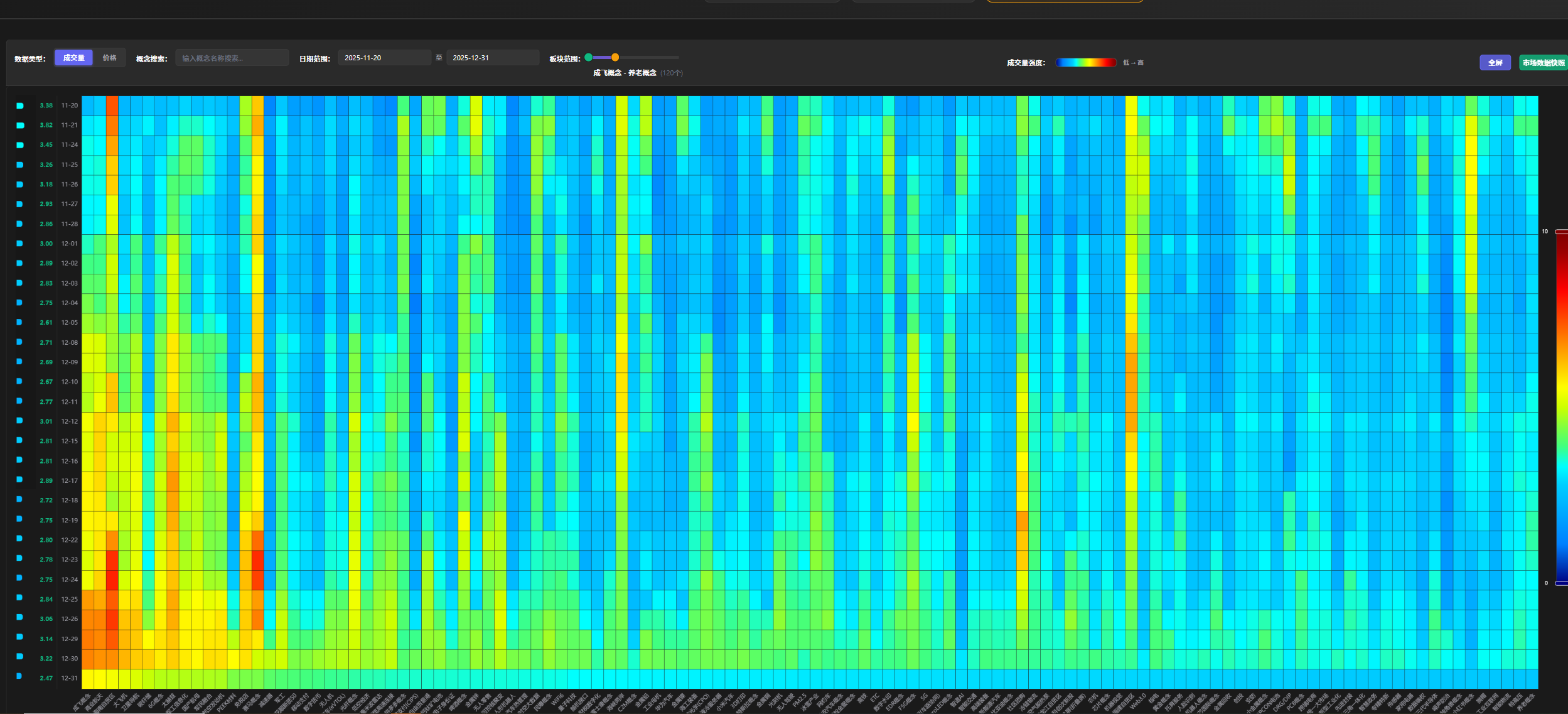Image resolution: width=1568 pixels, height=714 pixels.
Task: Click the cyan bar icon for 11-20 row
Action: click(x=20, y=105)
